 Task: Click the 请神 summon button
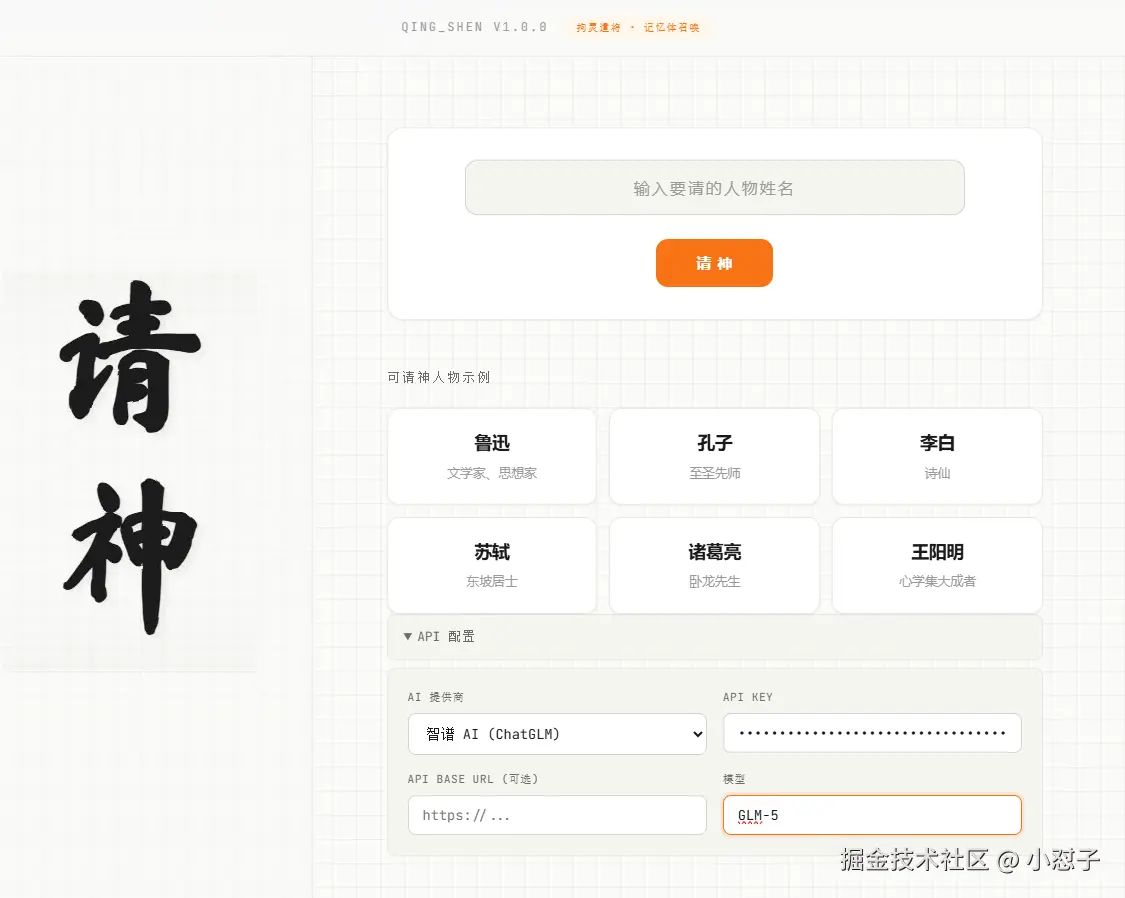point(714,262)
